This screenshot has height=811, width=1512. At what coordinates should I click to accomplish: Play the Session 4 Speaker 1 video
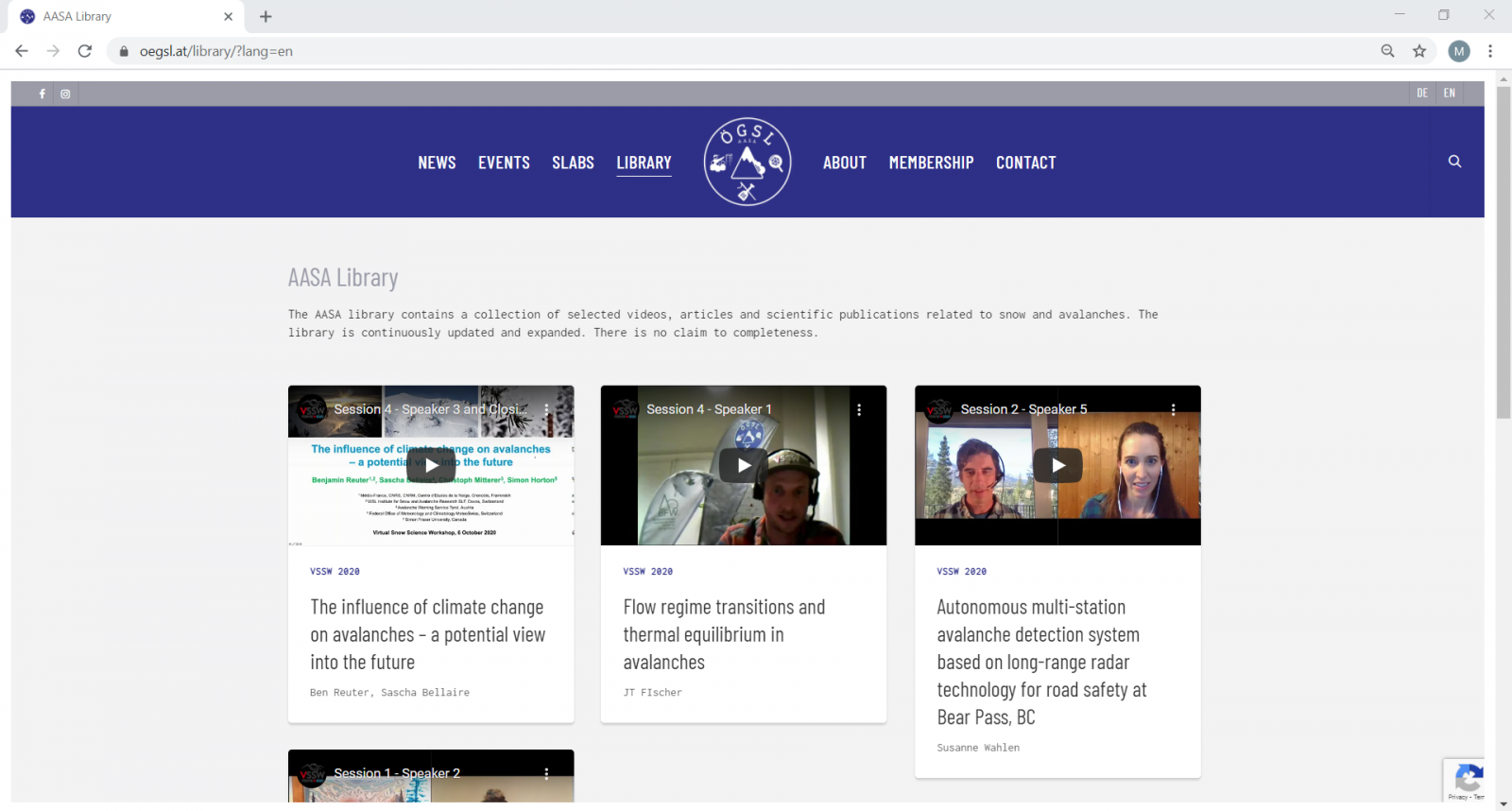(x=744, y=465)
